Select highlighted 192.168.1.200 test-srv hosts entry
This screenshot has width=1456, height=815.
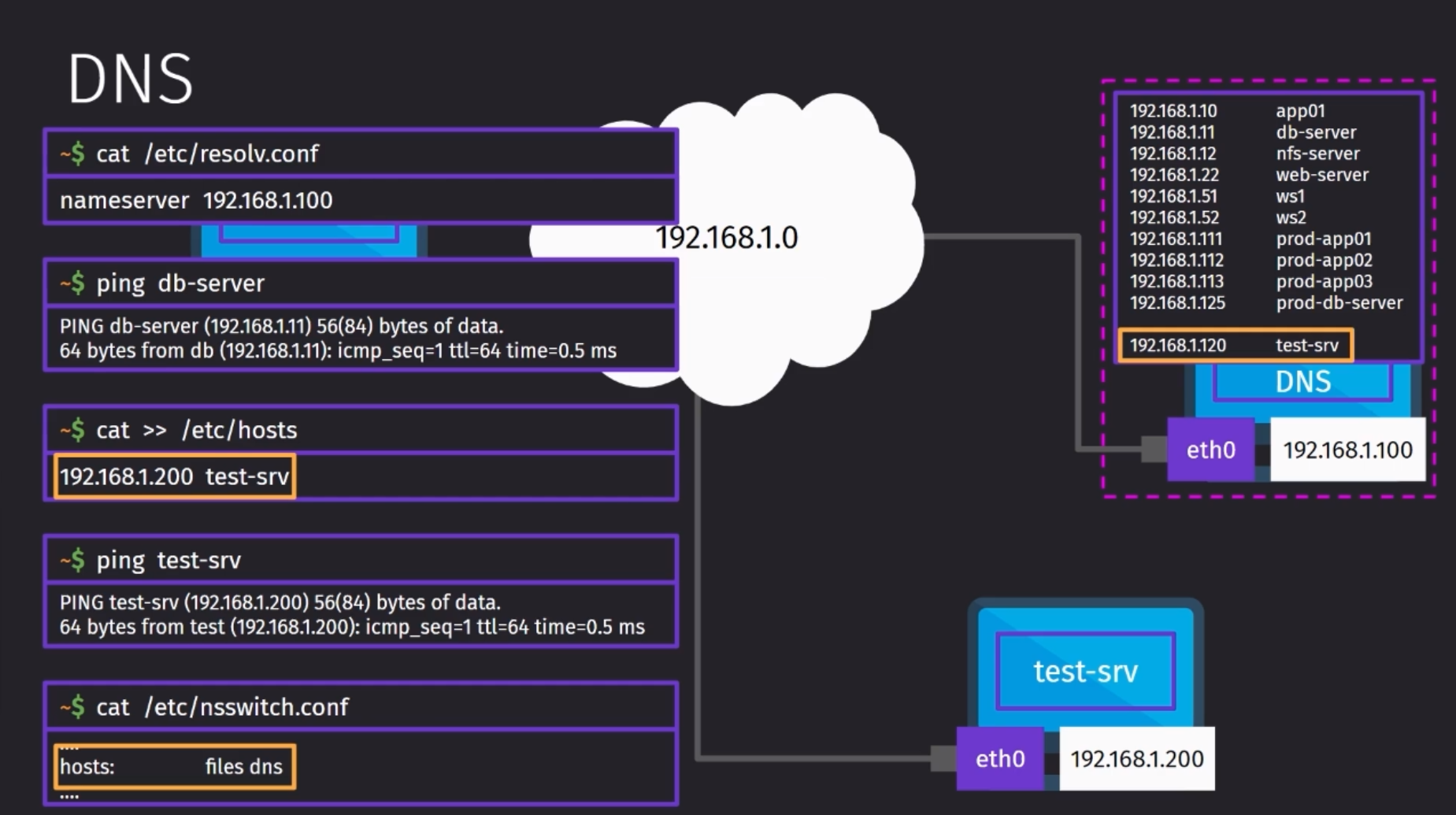[x=175, y=476]
